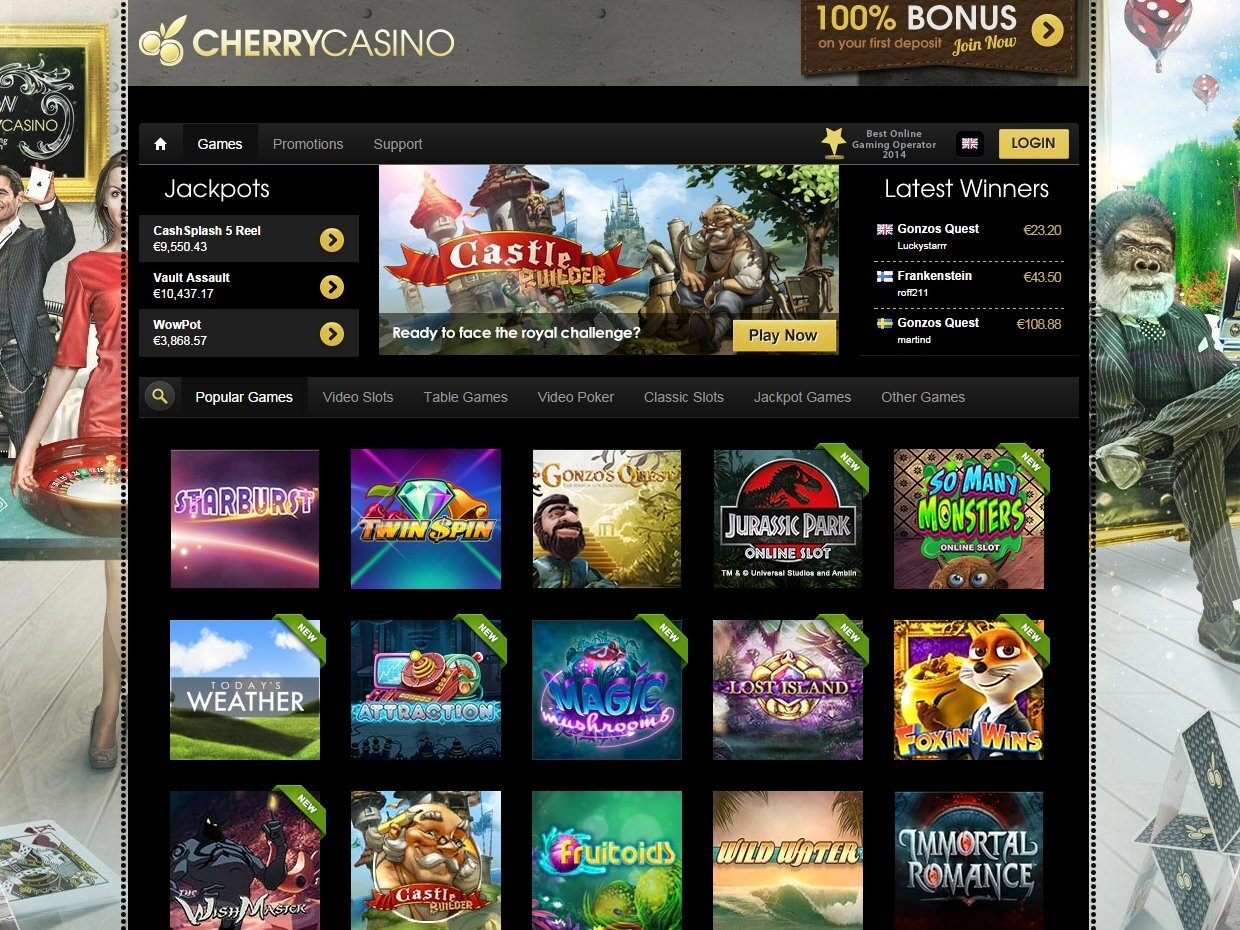Image resolution: width=1240 pixels, height=930 pixels.
Task: Click Play Now on the Castle Builder banner
Action: [x=783, y=336]
